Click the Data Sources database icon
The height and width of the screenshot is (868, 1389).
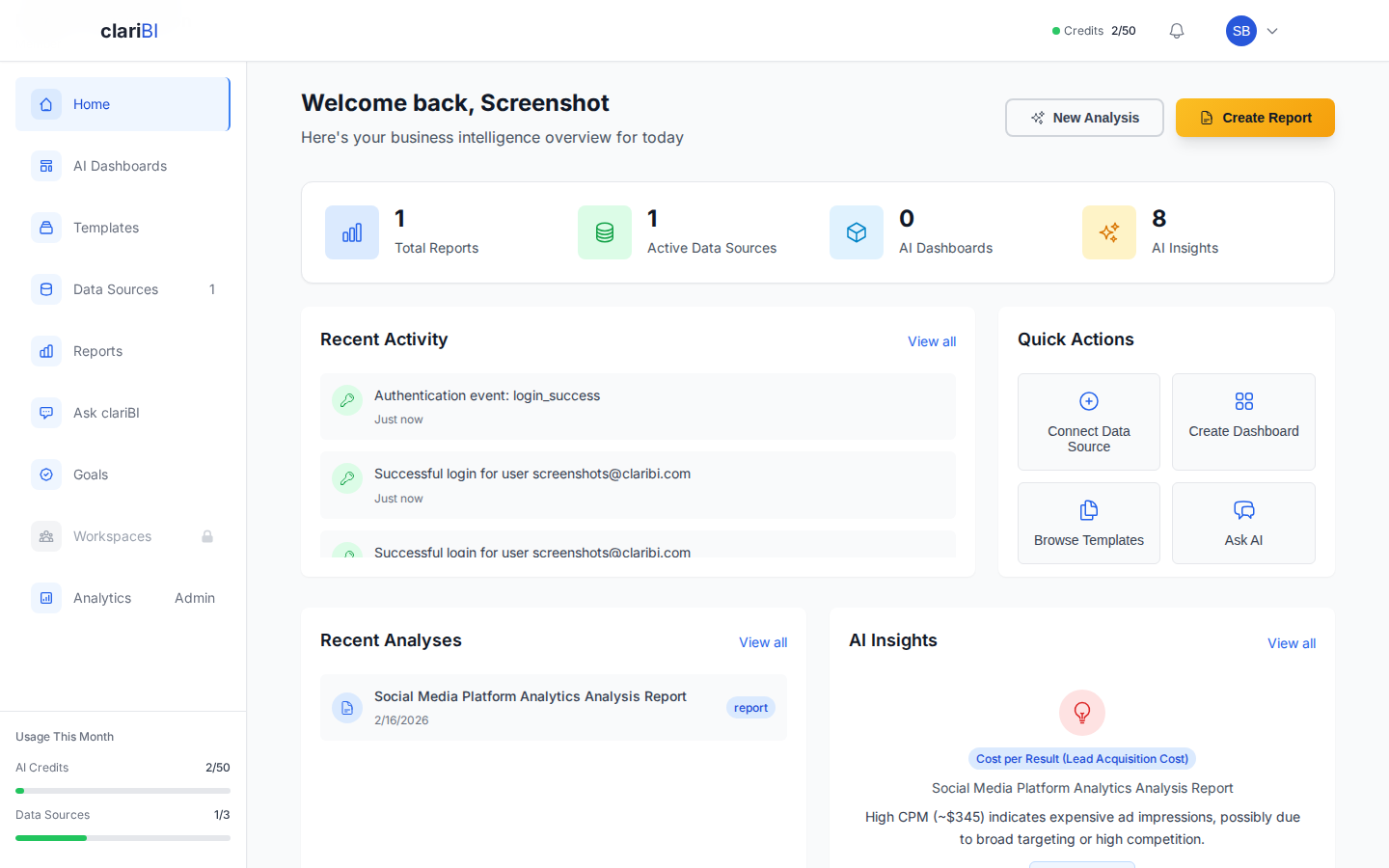click(46, 289)
